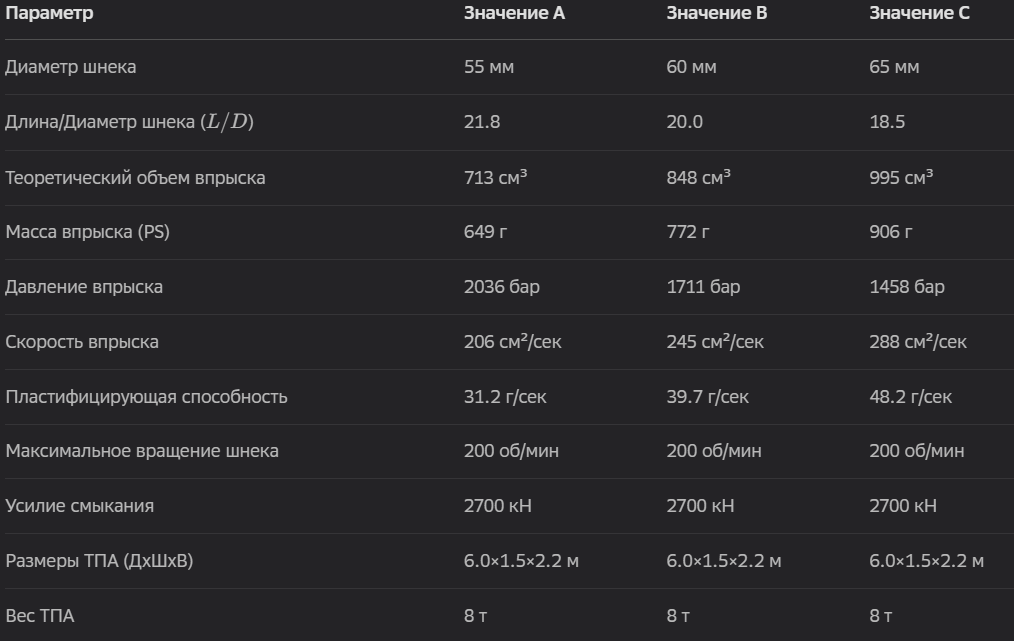Click the '55 мм' screw diameter cell
Screen dimensions: 1014x641
[489, 67]
